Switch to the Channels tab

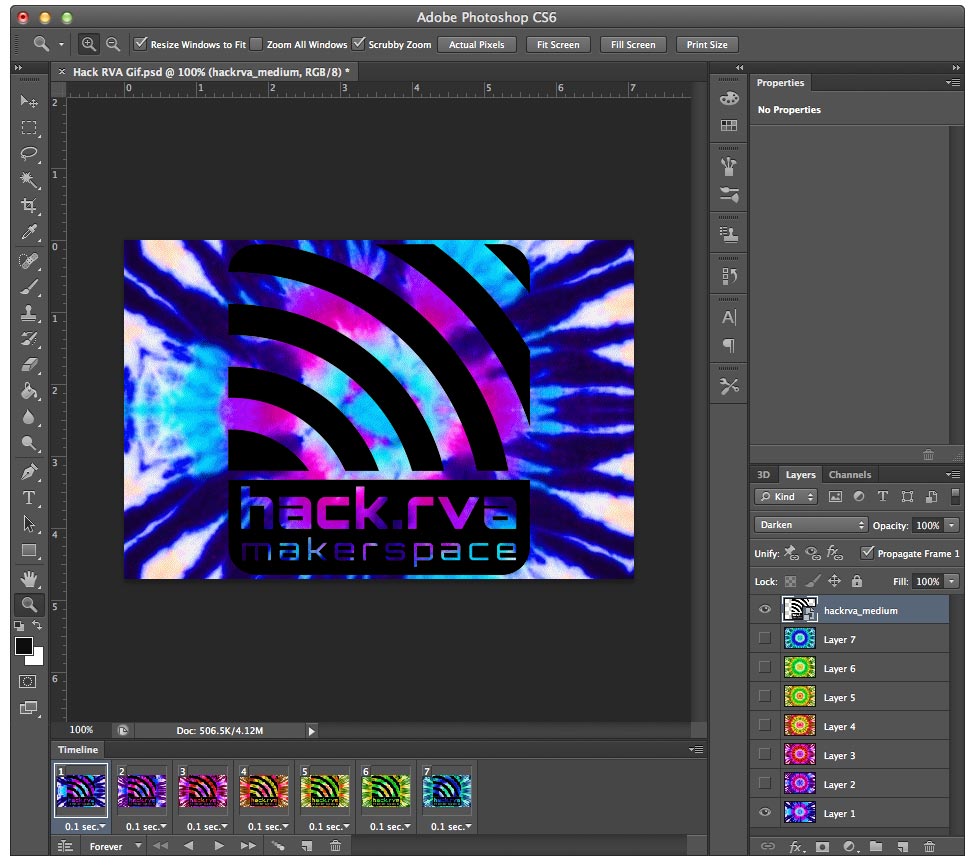849,474
